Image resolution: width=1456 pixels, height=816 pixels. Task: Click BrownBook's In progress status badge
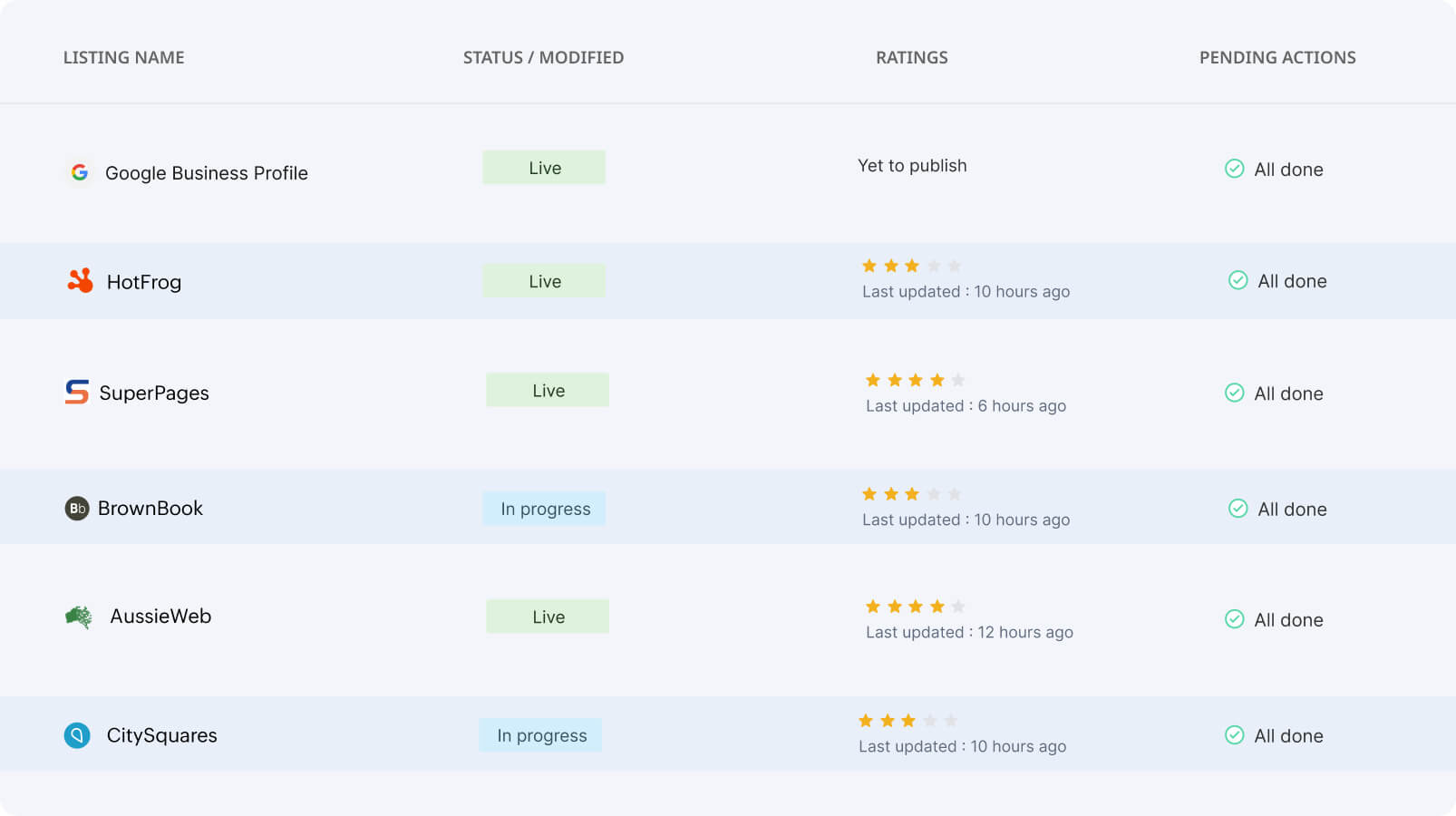tap(545, 509)
